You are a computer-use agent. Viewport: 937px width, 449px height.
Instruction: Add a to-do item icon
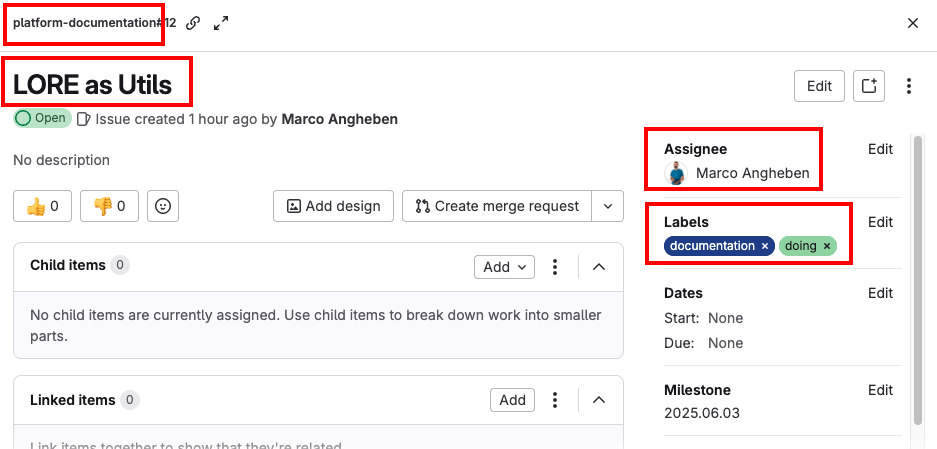tap(868, 86)
